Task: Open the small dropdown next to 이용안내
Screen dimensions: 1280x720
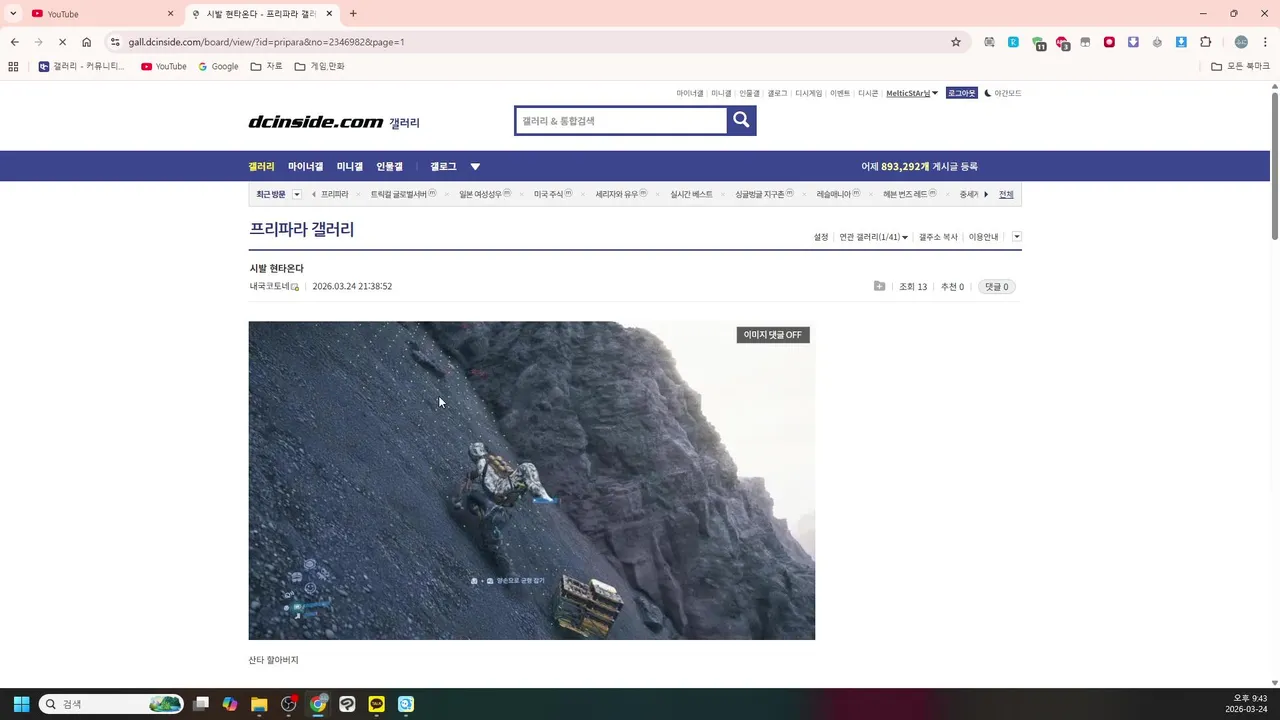Action: (x=1017, y=237)
